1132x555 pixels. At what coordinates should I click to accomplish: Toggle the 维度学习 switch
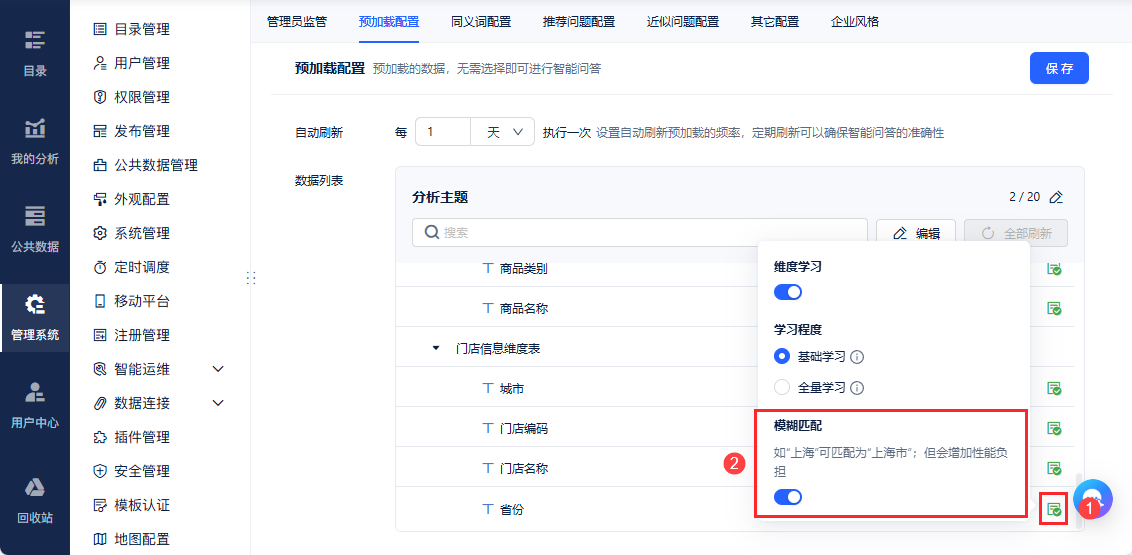(788, 292)
